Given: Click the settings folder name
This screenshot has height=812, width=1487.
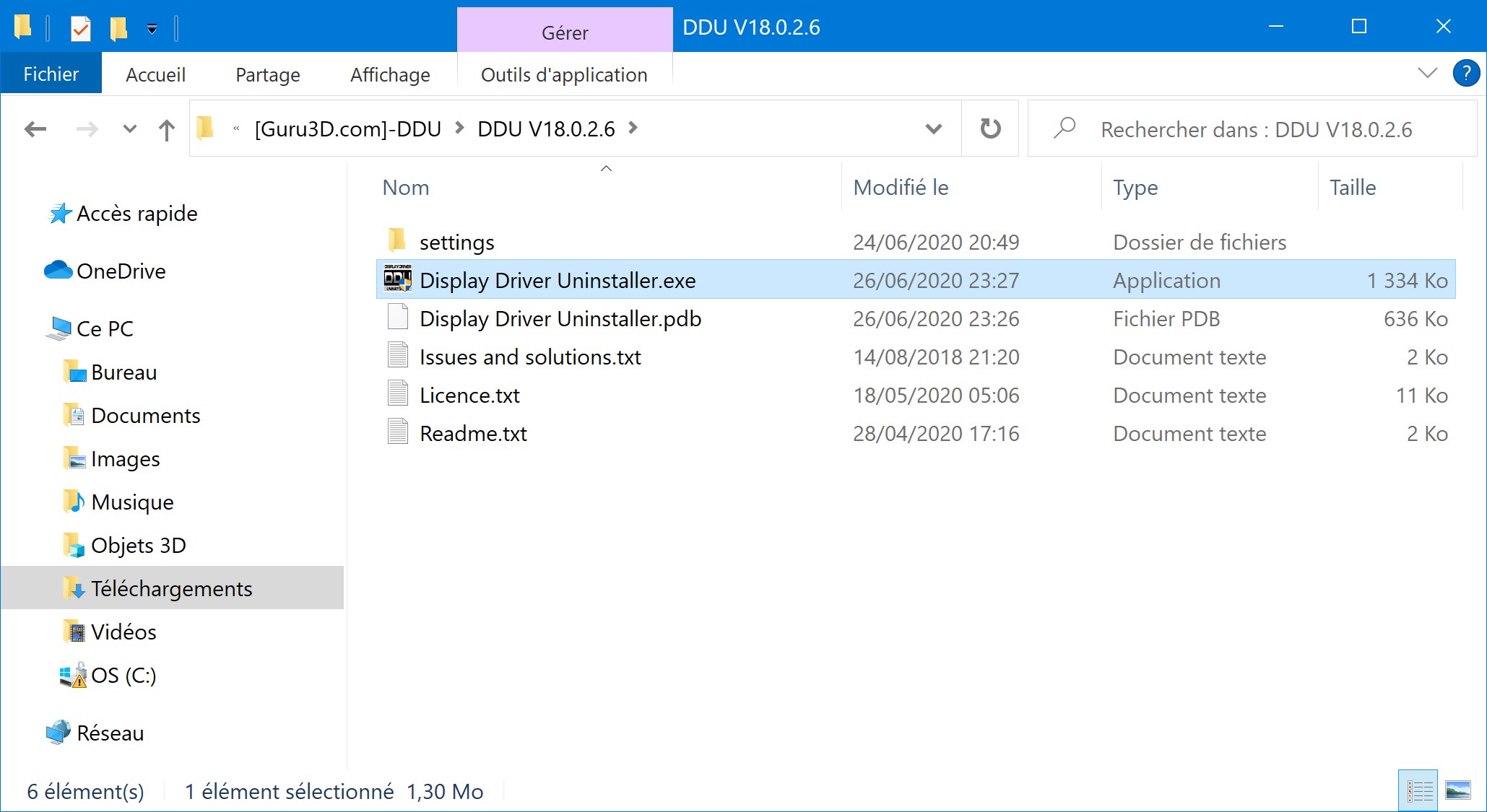Looking at the screenshot, I should [457, 243].
